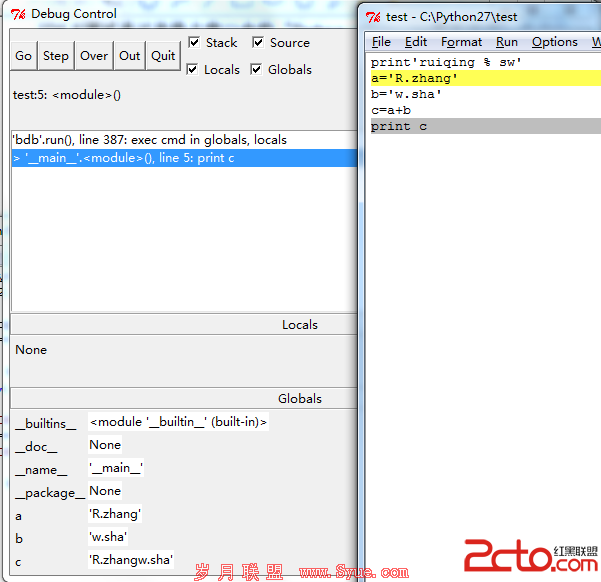
Task: Uncheck the Locals checkbox
Action: pos(192,69)
